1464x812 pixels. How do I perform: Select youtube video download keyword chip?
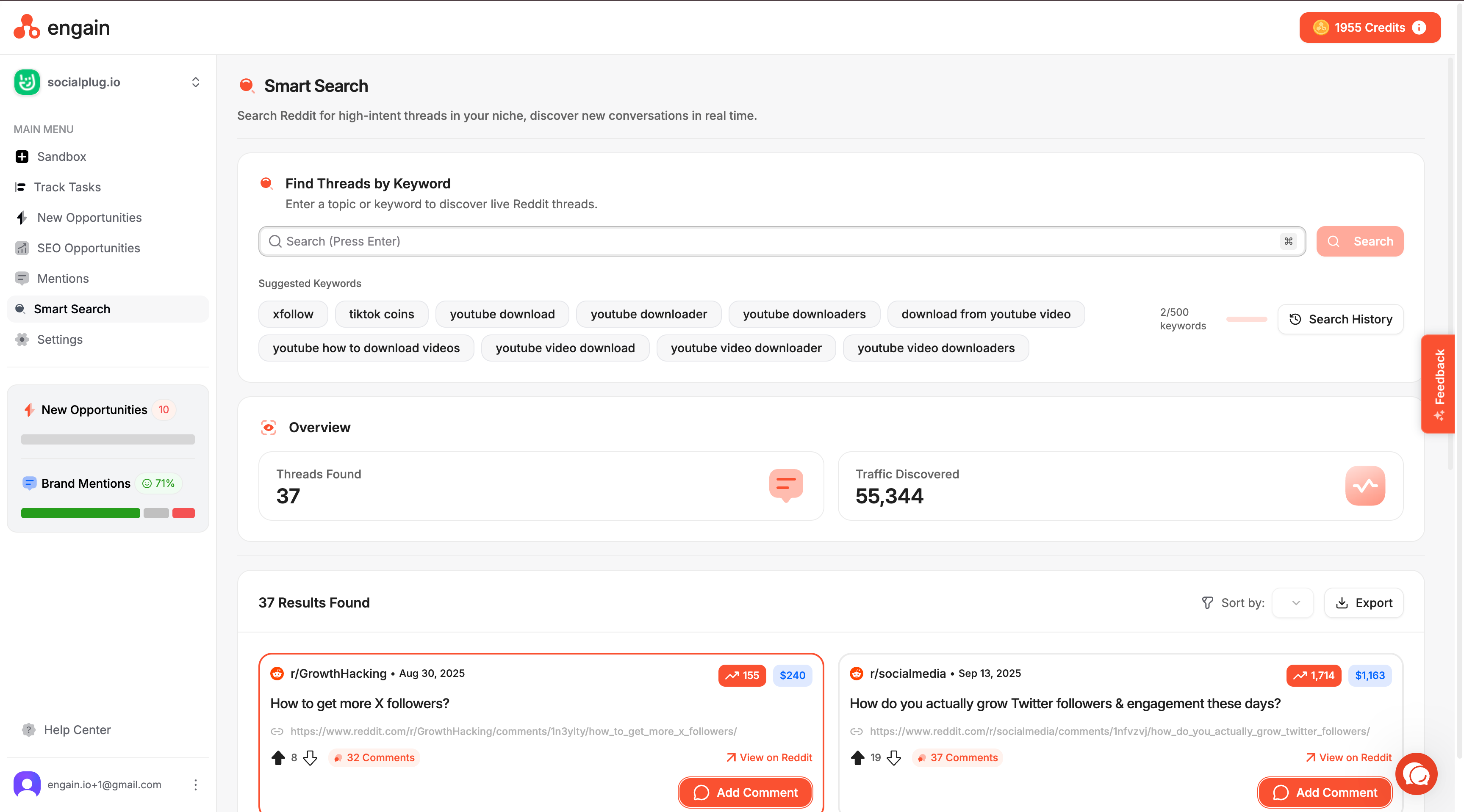(565, 348)
